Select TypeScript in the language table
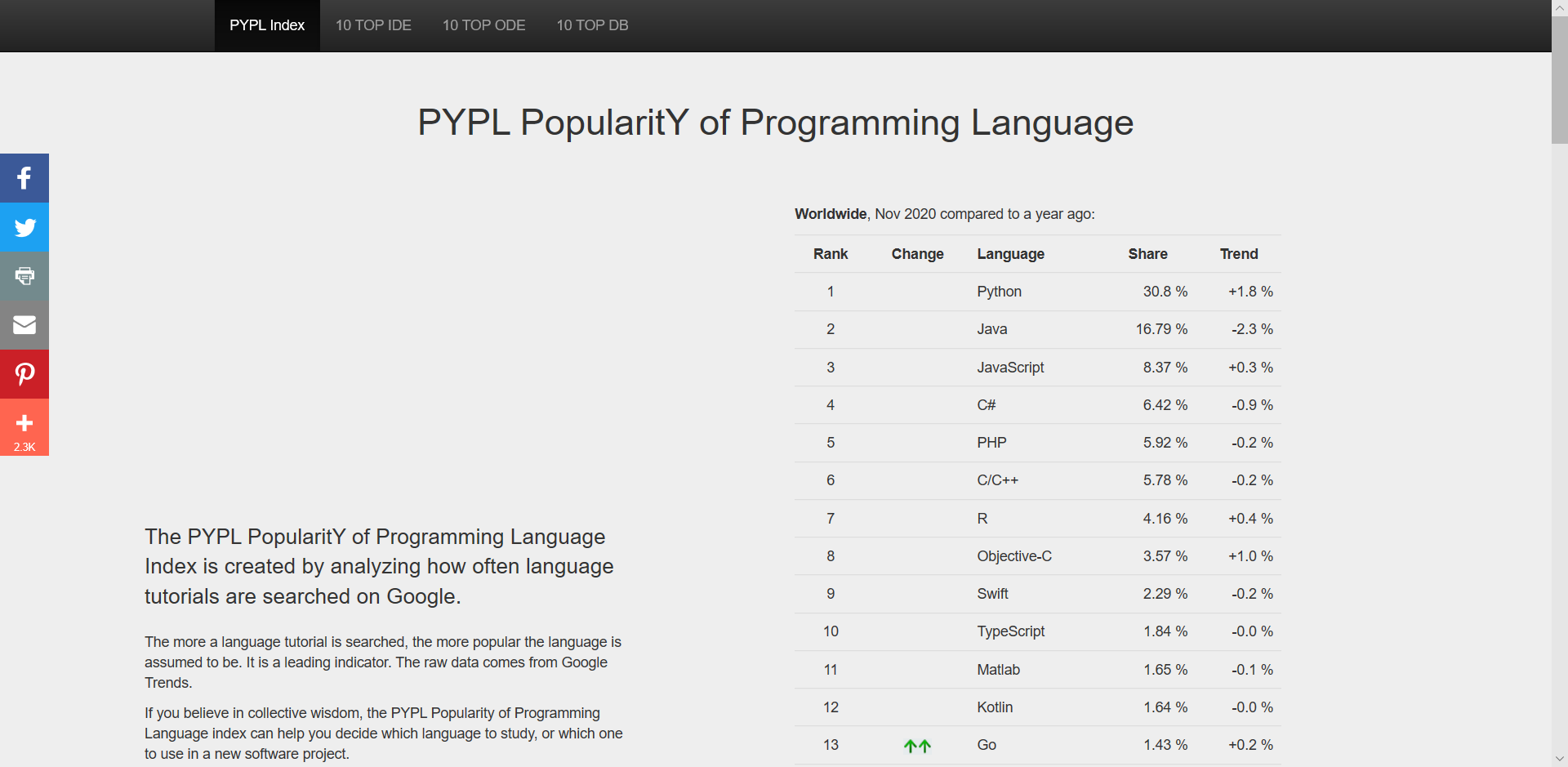Screen dimensions: 1568x767 coord(1010,631)
